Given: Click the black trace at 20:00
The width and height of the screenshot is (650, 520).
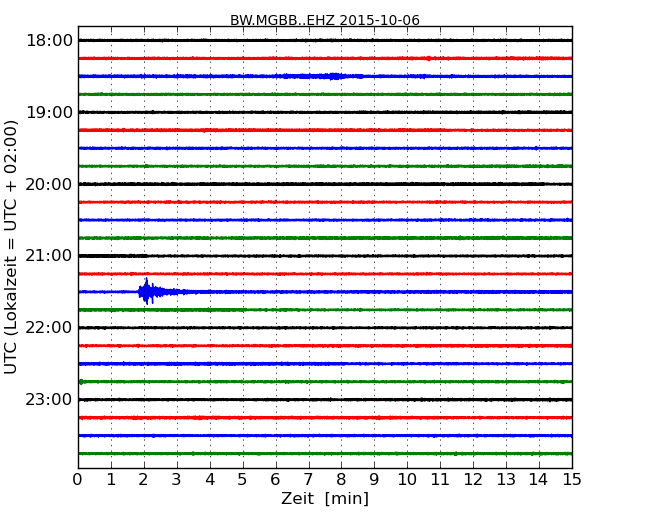Looking at the screenshot, I should click(x=325, y=184).
